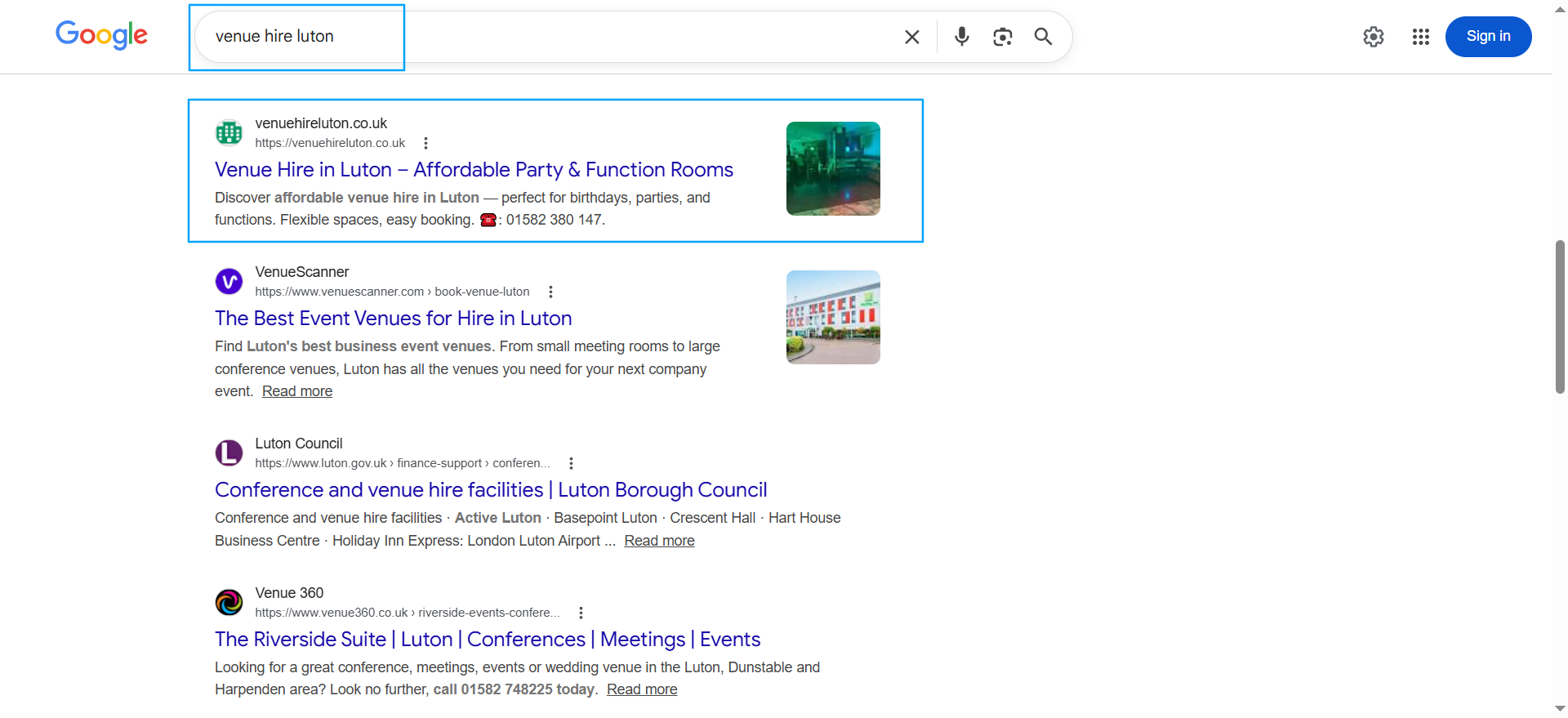
Task: Click the venuescanner.com book-venue-luton URL
Action: point(392,292)
